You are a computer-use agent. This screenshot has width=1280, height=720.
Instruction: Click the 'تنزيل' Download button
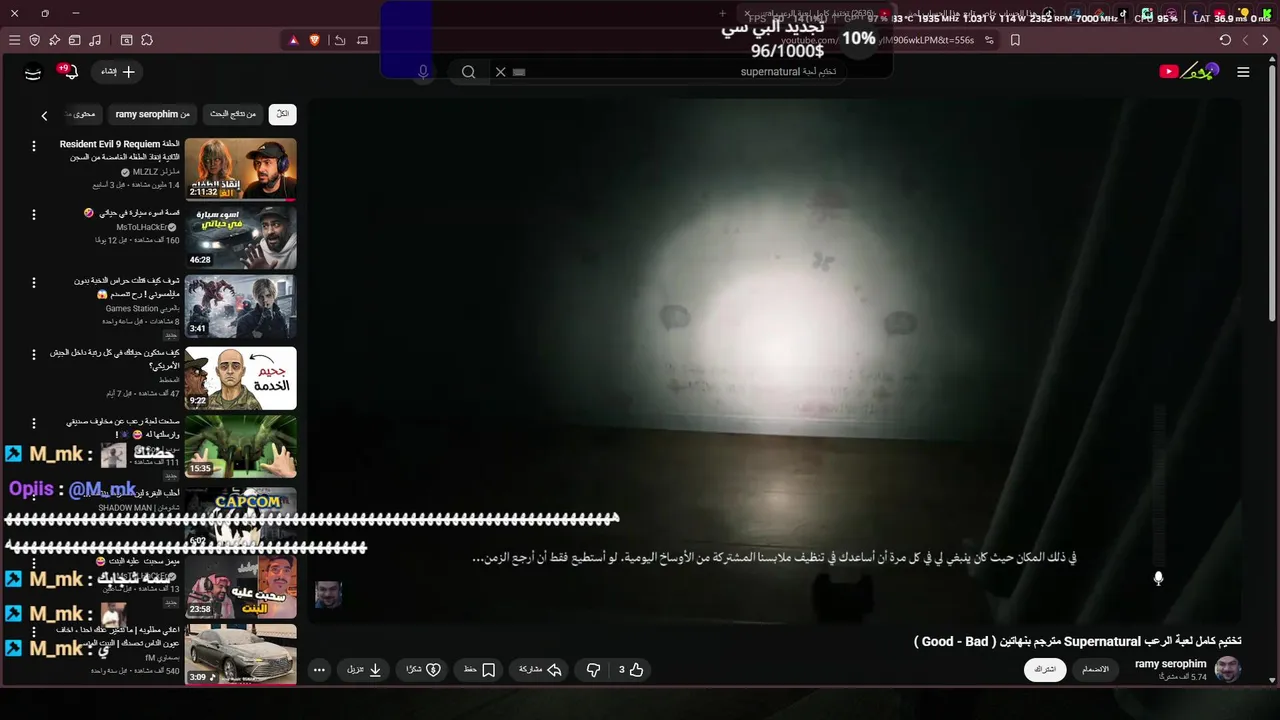click(364, 670)
